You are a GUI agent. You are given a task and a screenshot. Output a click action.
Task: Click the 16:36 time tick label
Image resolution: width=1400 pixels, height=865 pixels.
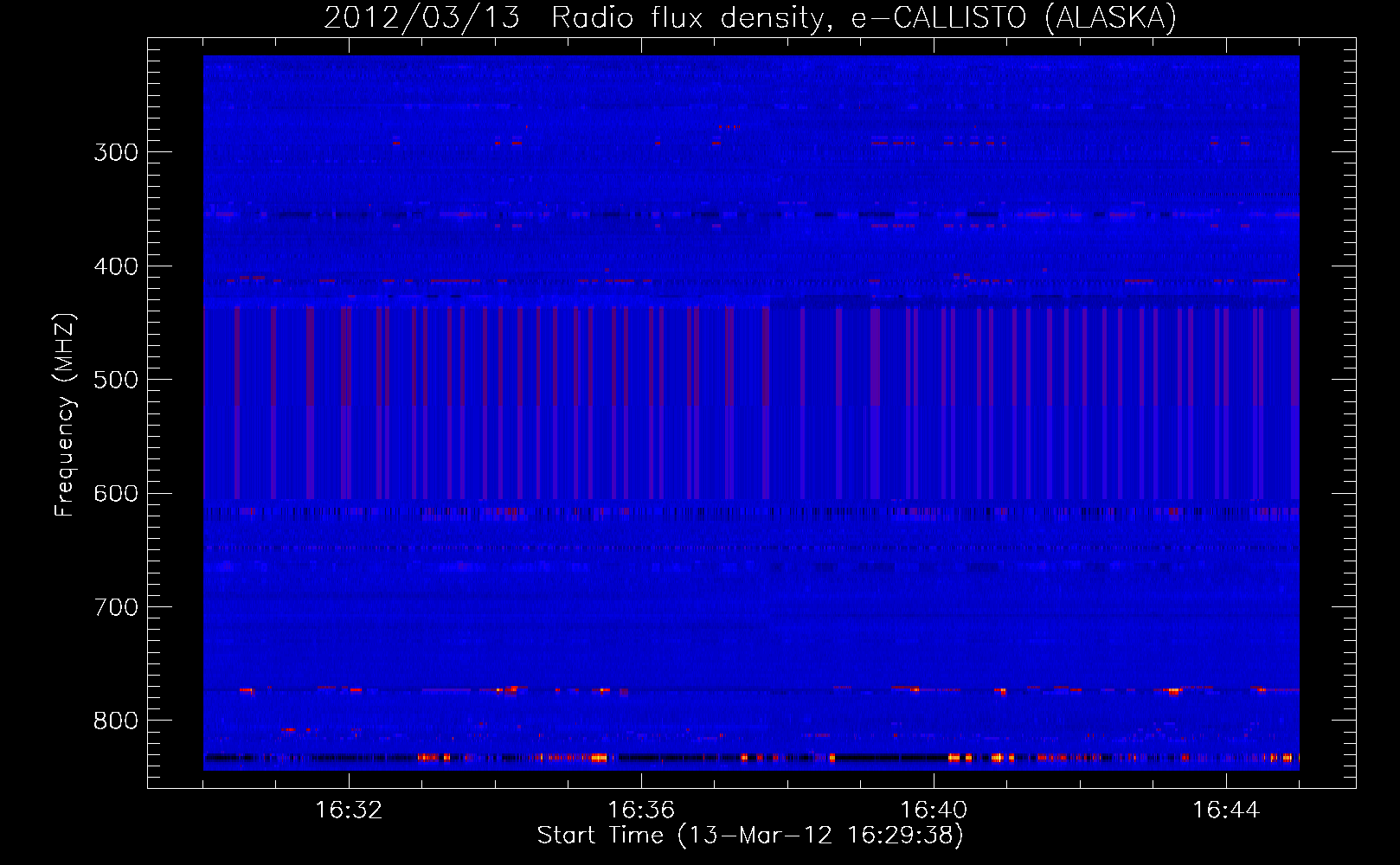click(x=641, y=811)
